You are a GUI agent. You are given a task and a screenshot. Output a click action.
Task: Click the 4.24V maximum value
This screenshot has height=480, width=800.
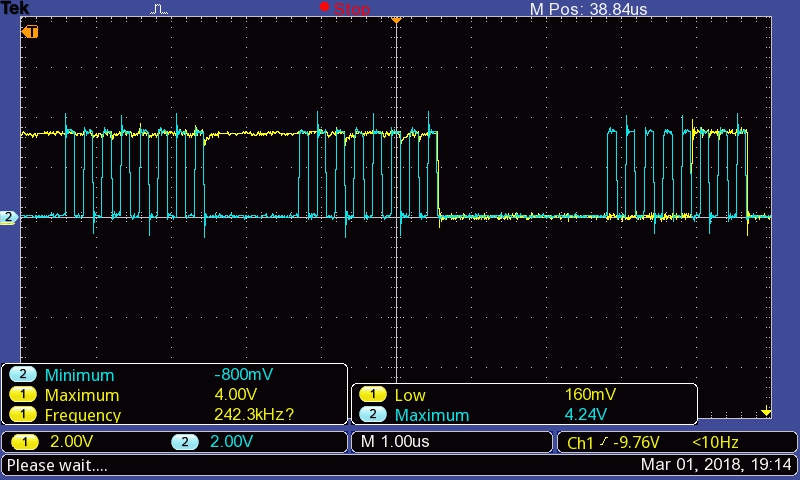click(586, 414)
